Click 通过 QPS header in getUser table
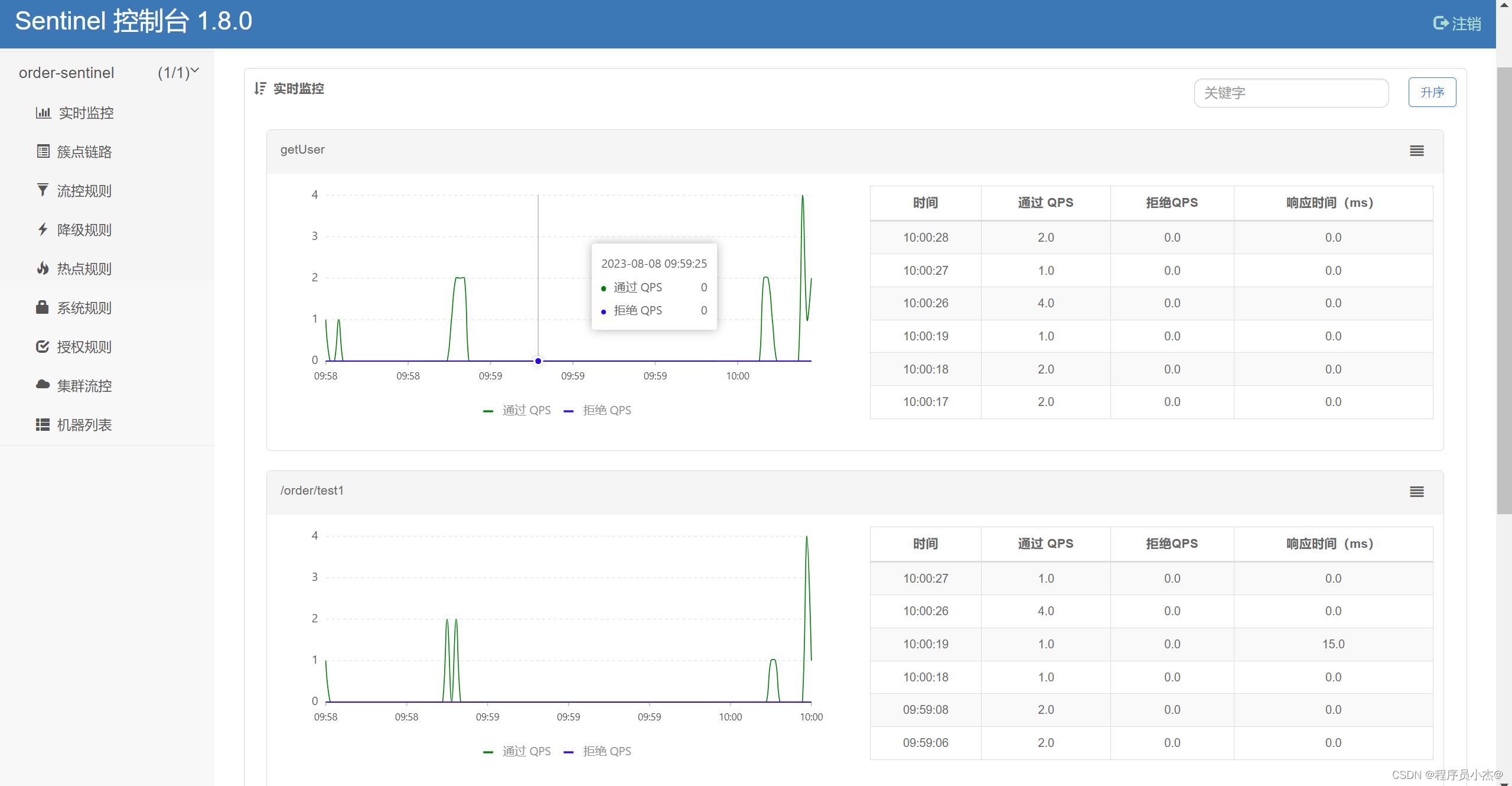Viewport: 1512px width, 786px height. pyautogui.click(x=1045, y=203)
